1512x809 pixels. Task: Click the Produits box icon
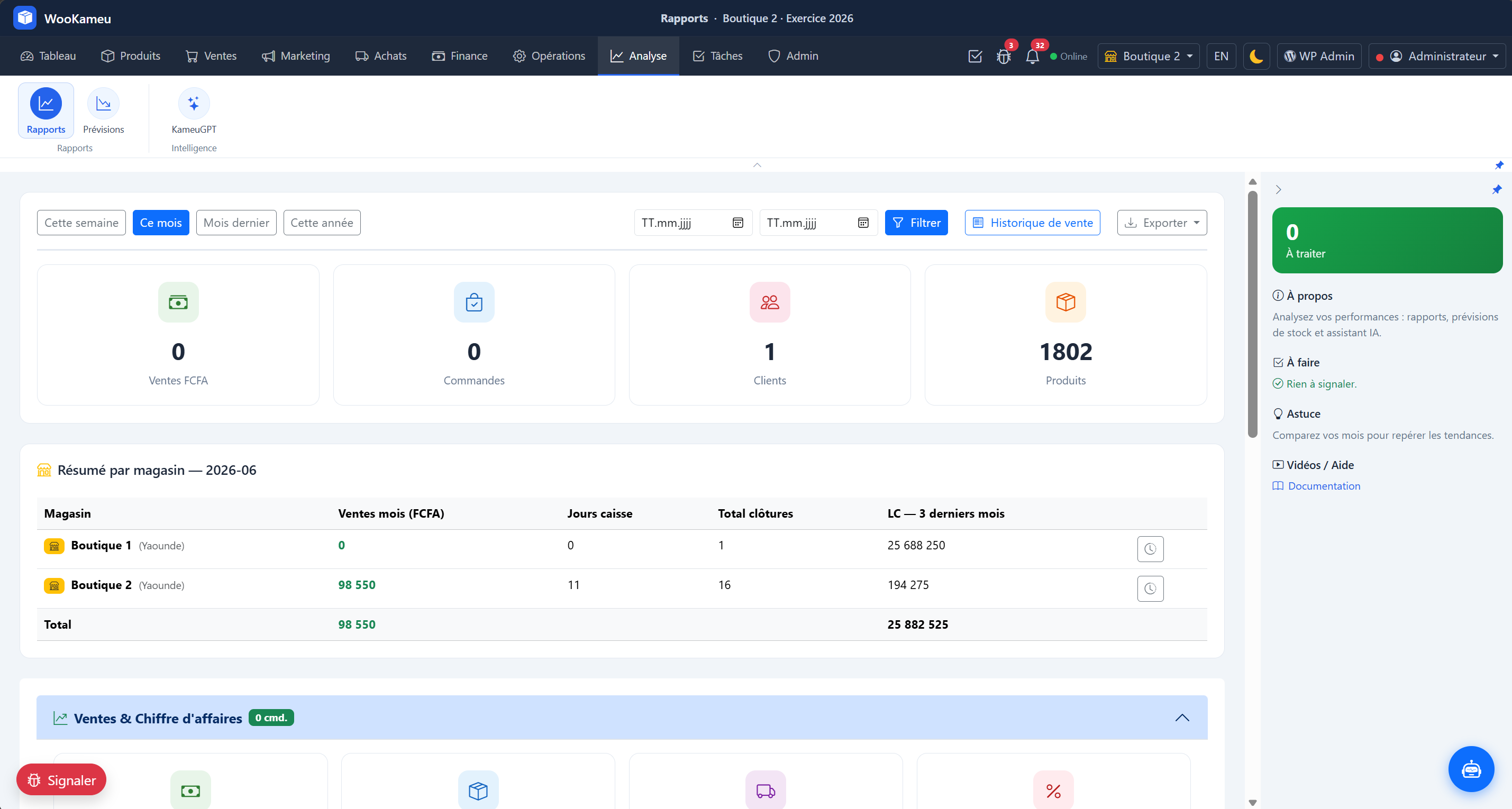1065,302
